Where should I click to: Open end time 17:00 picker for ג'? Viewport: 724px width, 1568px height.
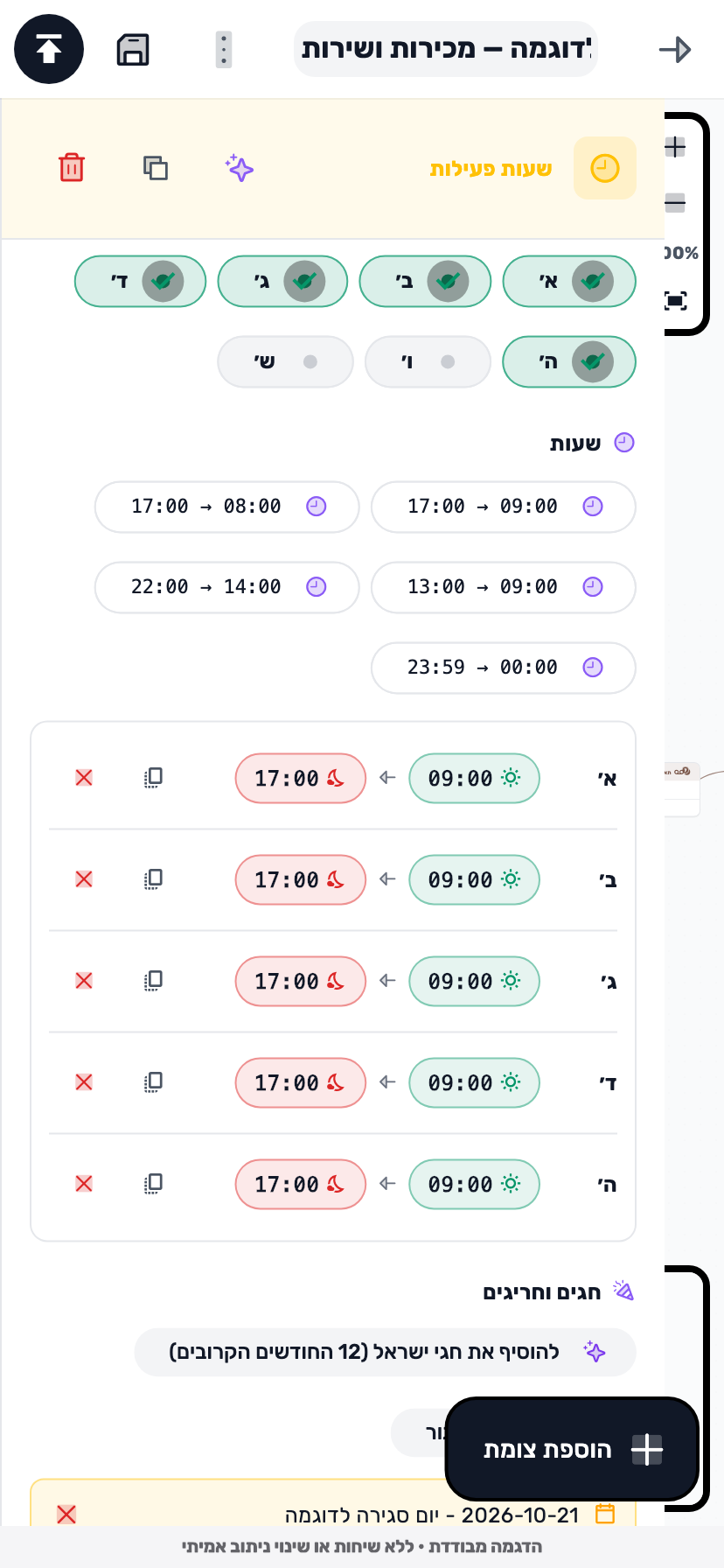[301, 981]
